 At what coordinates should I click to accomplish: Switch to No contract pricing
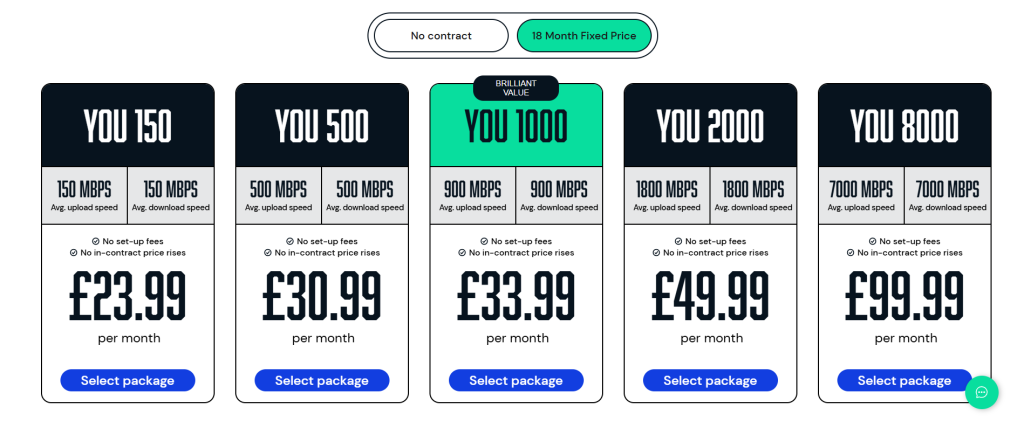coord(441,36)
